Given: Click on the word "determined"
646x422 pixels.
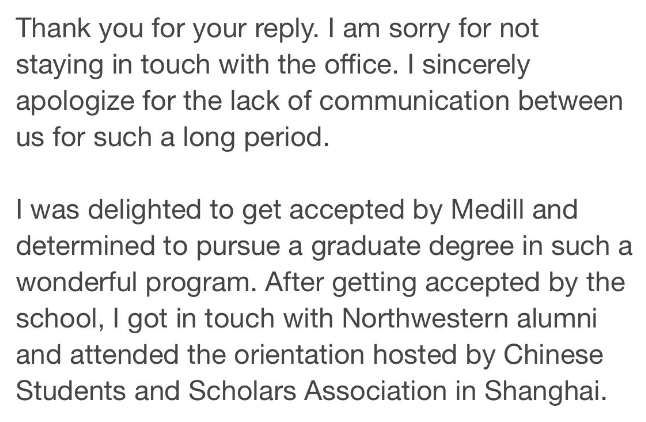Looking at the screenshot, I should [x=86, y=246].
